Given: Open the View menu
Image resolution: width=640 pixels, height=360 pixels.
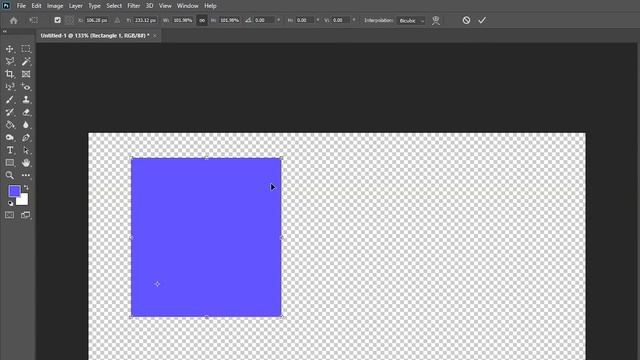Looking at the screenshot, I should (165, 6).
